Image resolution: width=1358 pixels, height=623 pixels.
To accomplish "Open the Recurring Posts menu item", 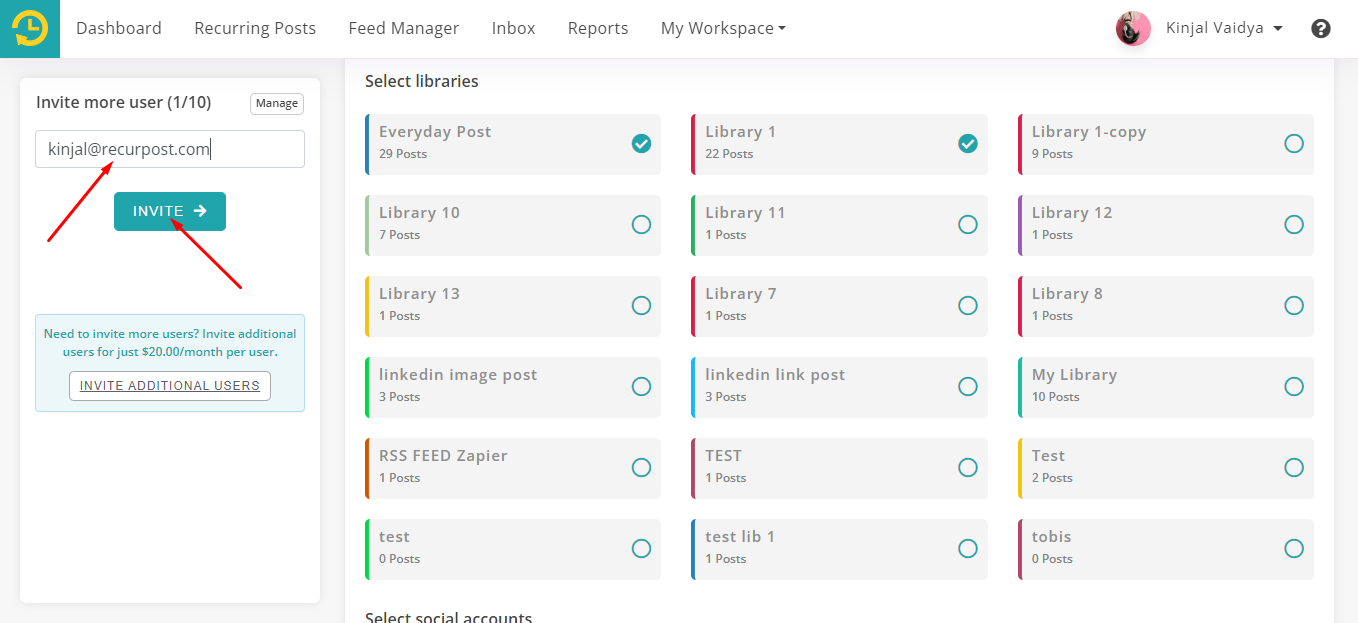I will pos(255,28).
